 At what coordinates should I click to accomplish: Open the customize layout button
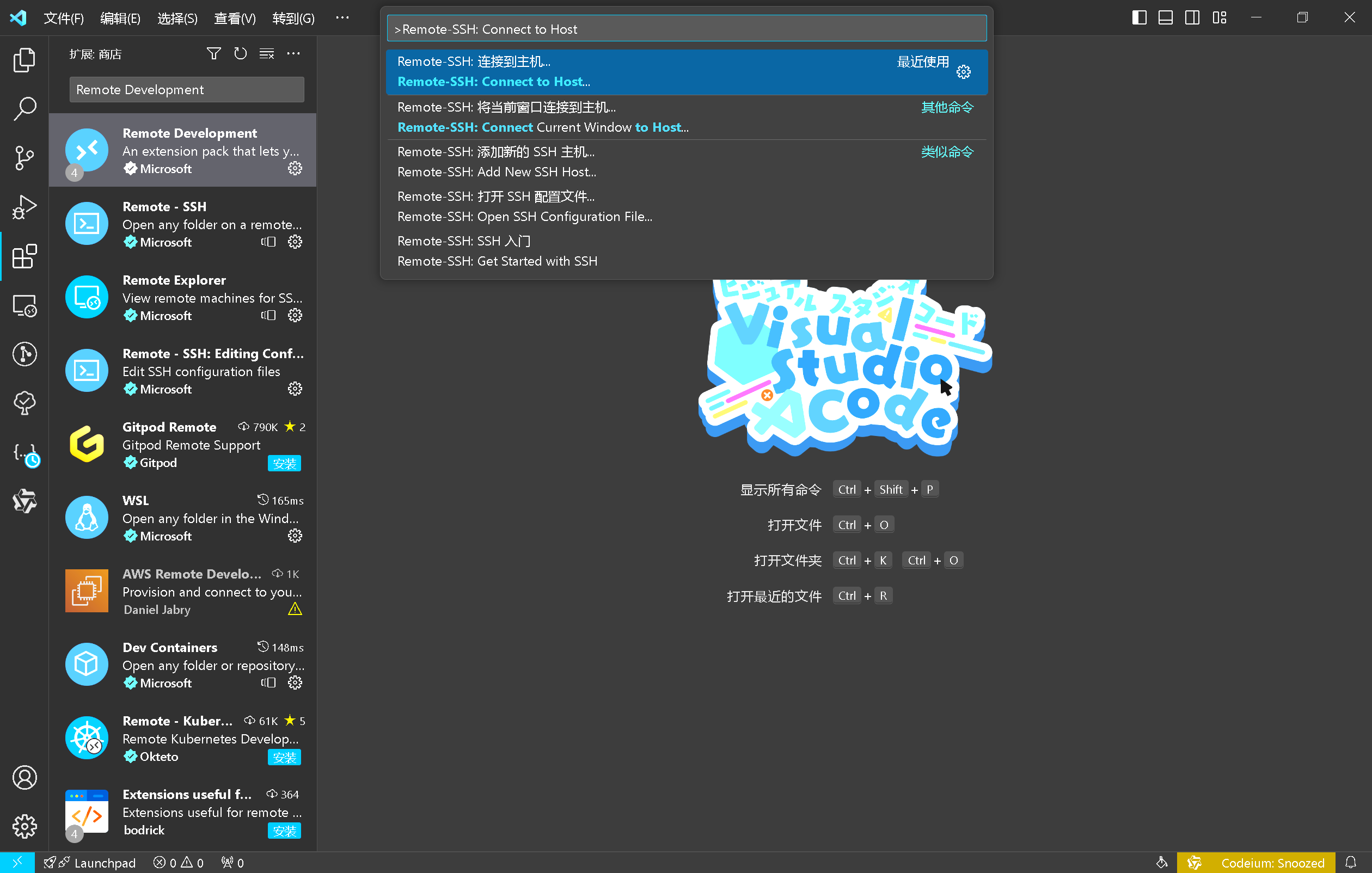[x=1220, y=17]
